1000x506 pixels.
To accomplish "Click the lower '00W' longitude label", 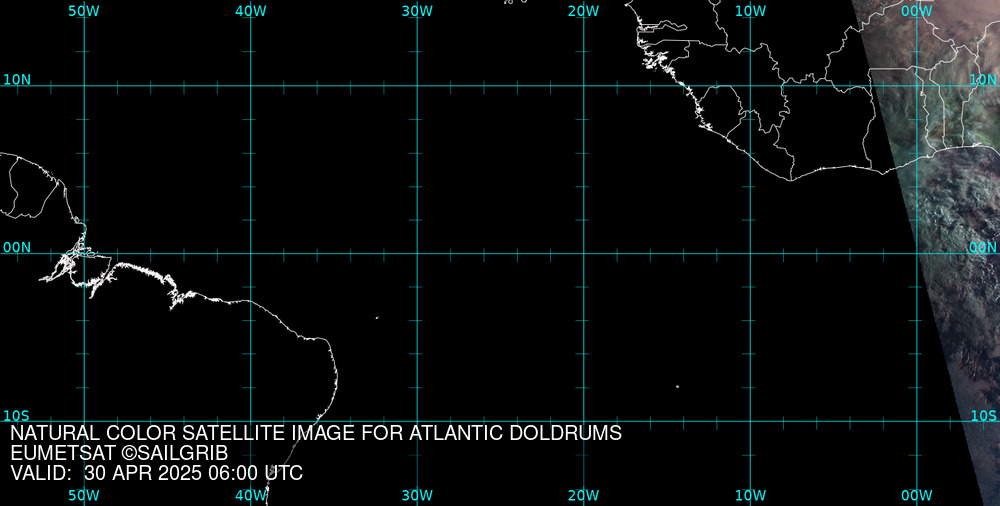I will (917, 496).
